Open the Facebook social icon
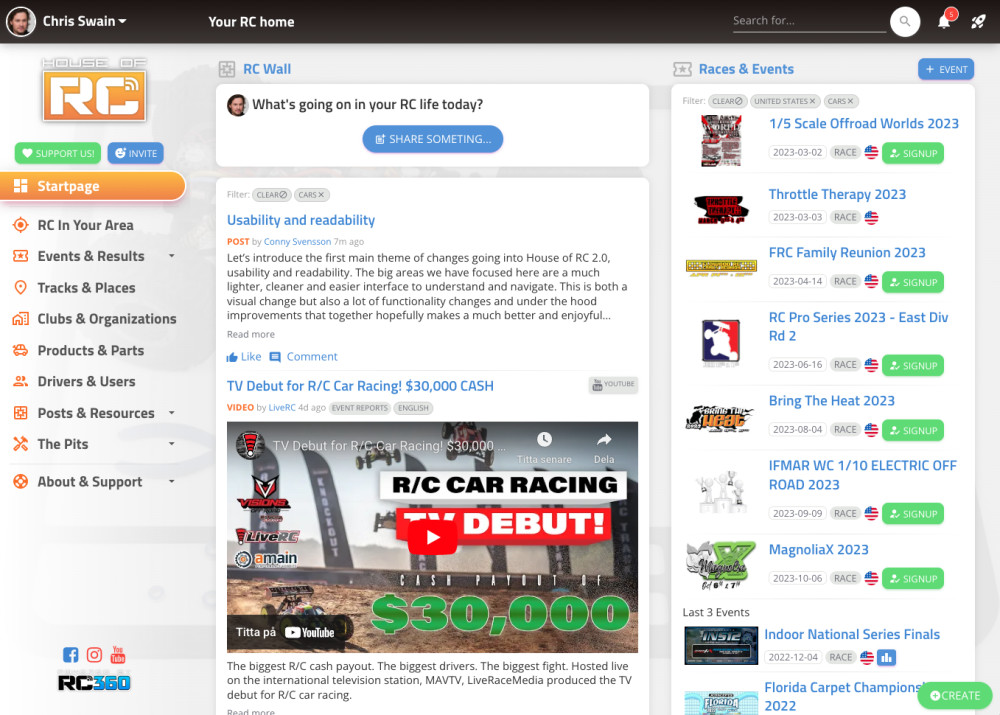This screenshot has width=1000, height=715. click(70, 655)
